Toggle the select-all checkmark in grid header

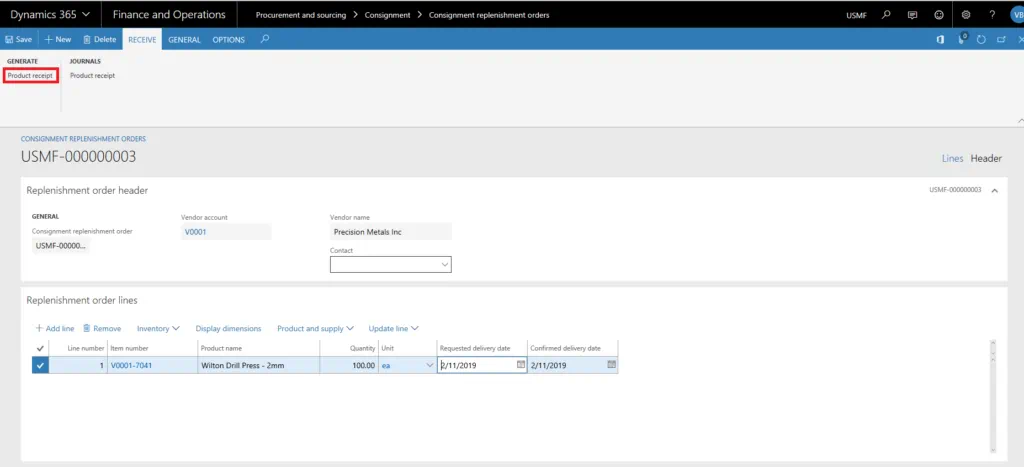pyautogui.click(x=40, y=348)
